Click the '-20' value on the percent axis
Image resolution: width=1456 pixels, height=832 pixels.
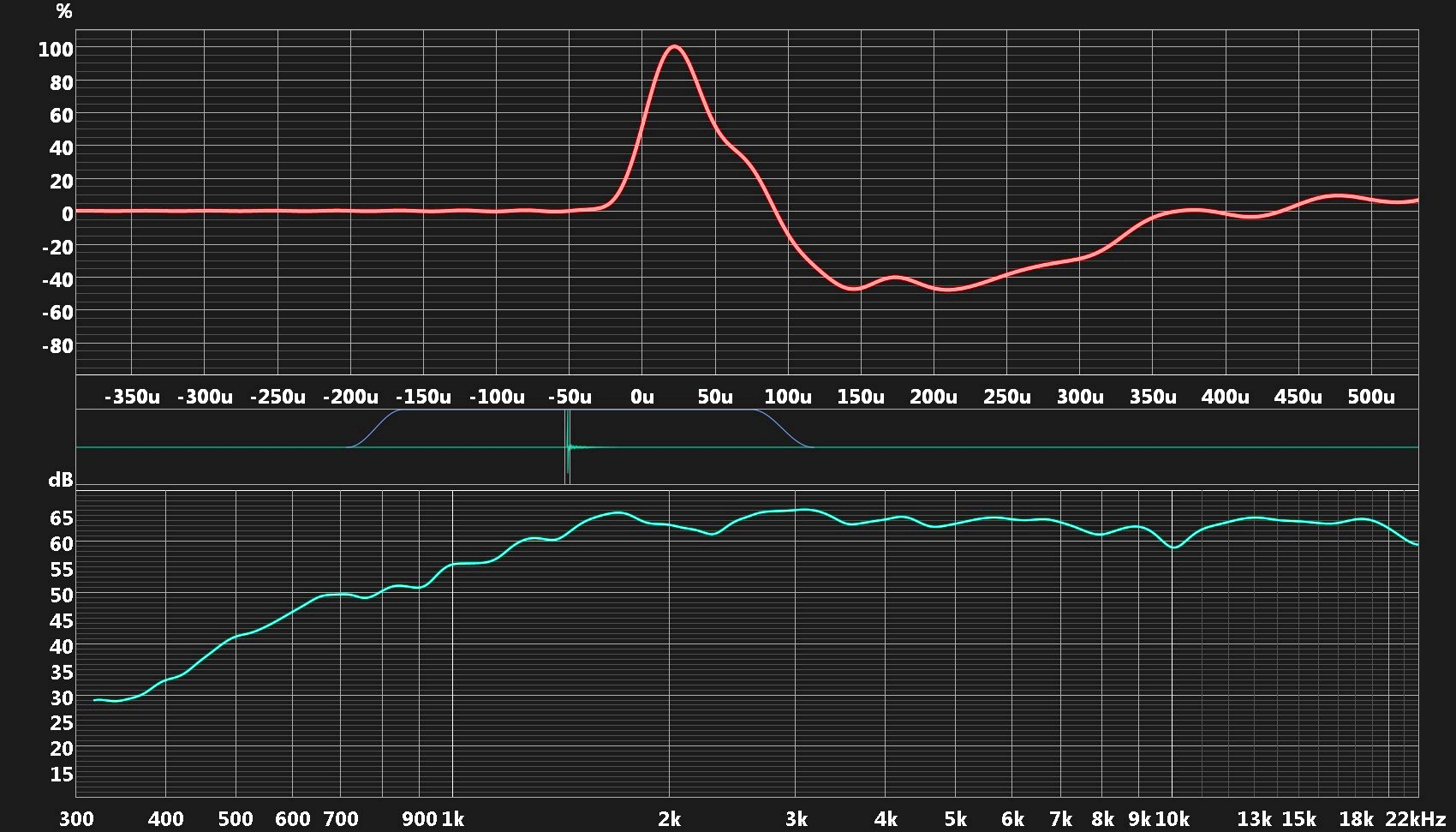click(x=57, y=248)
